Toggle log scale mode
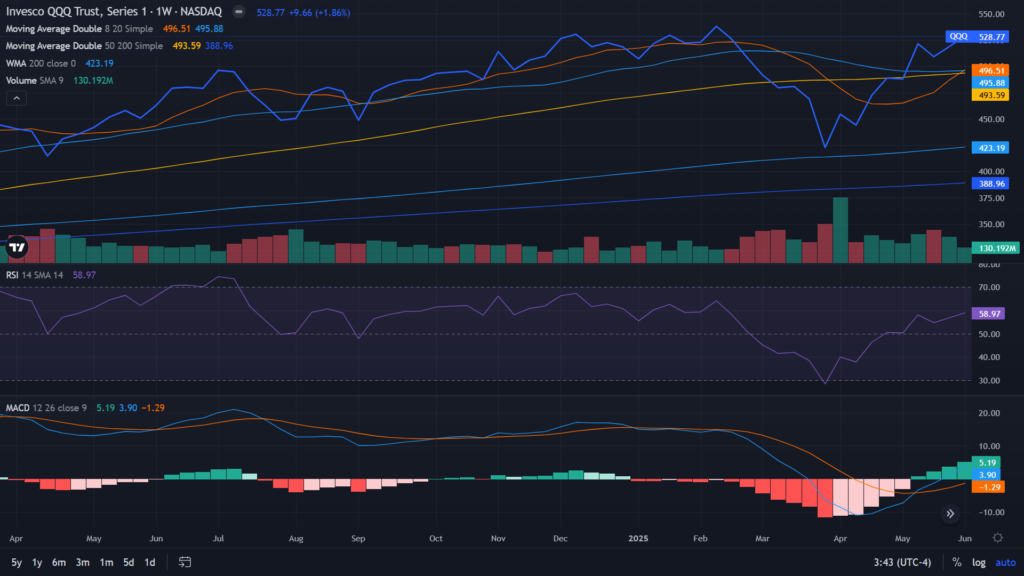The height and width of the screenshot is (576, 1024). (978, 562)
